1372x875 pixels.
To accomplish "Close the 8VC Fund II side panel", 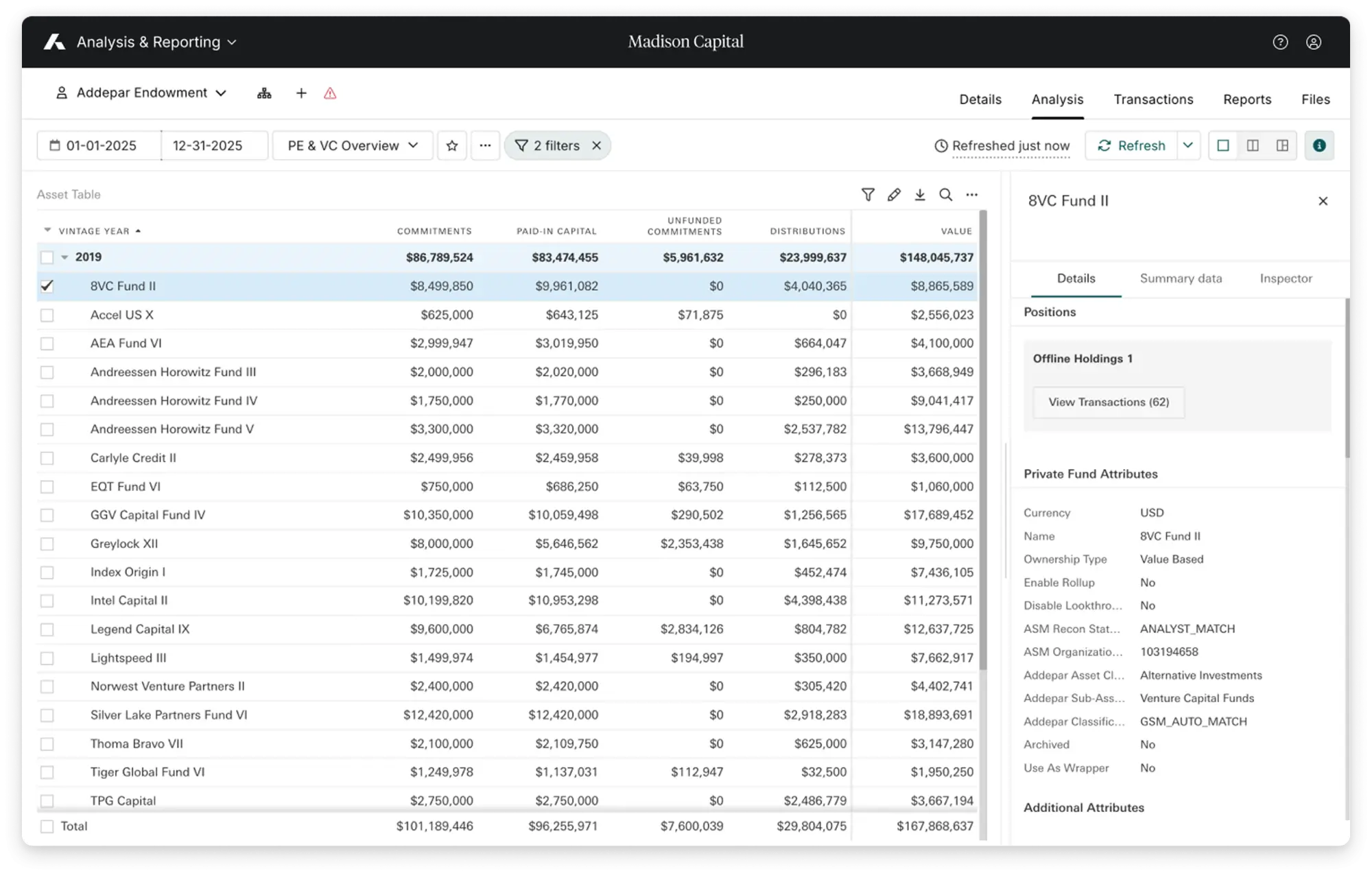I will 1323,201.
